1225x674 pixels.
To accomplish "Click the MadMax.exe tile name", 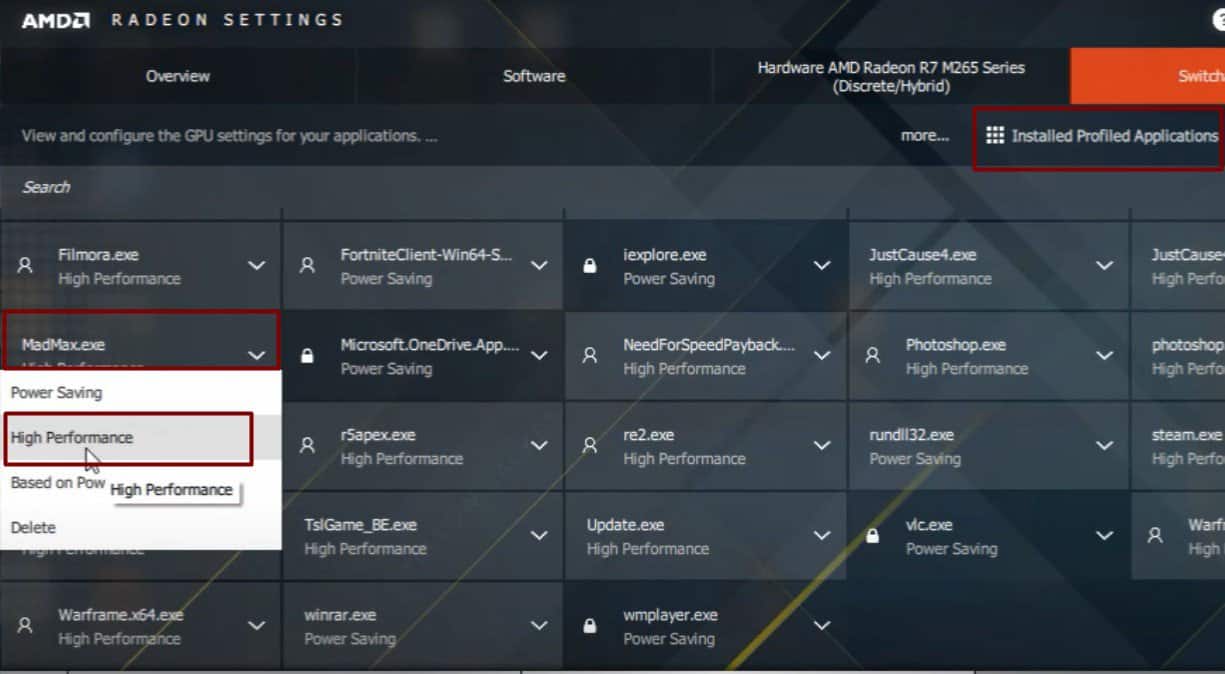I will 63,345.
